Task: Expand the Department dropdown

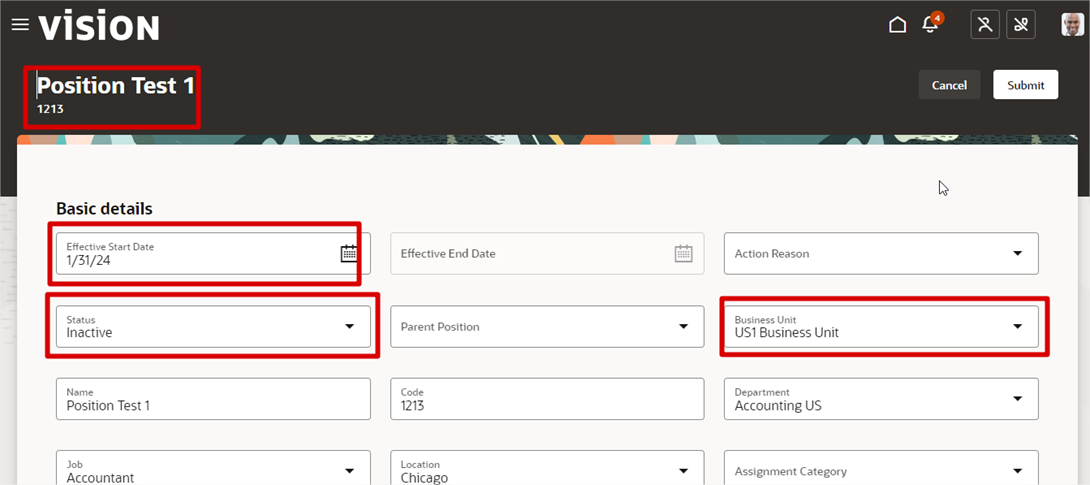Action: [1018, 399]
